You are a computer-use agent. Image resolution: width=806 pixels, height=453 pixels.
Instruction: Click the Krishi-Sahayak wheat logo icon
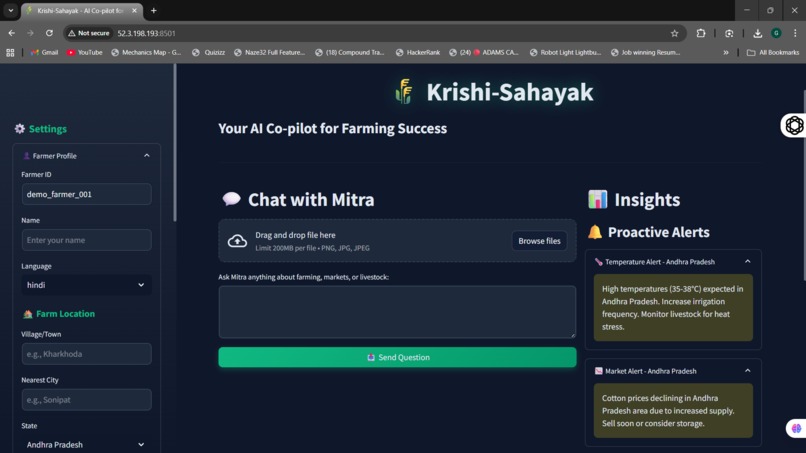[x=404, y=92]
